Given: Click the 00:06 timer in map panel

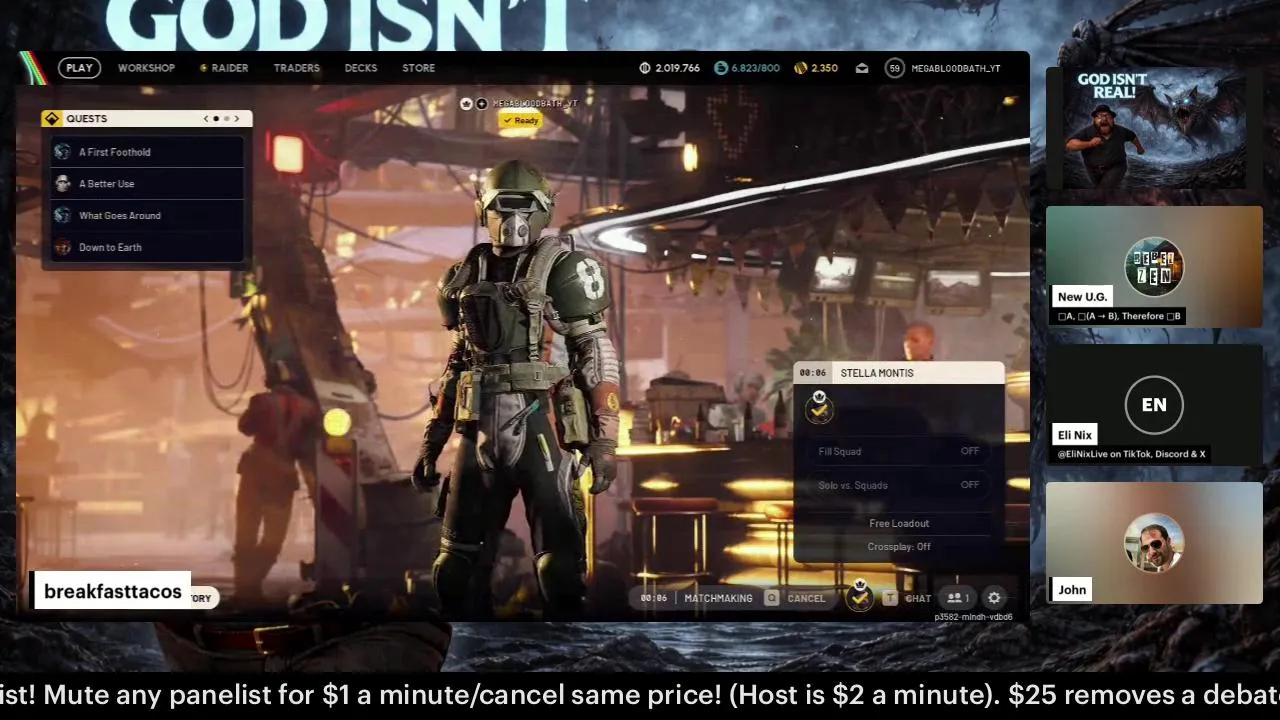Looking at the screenshot, I should pos(813,373).
